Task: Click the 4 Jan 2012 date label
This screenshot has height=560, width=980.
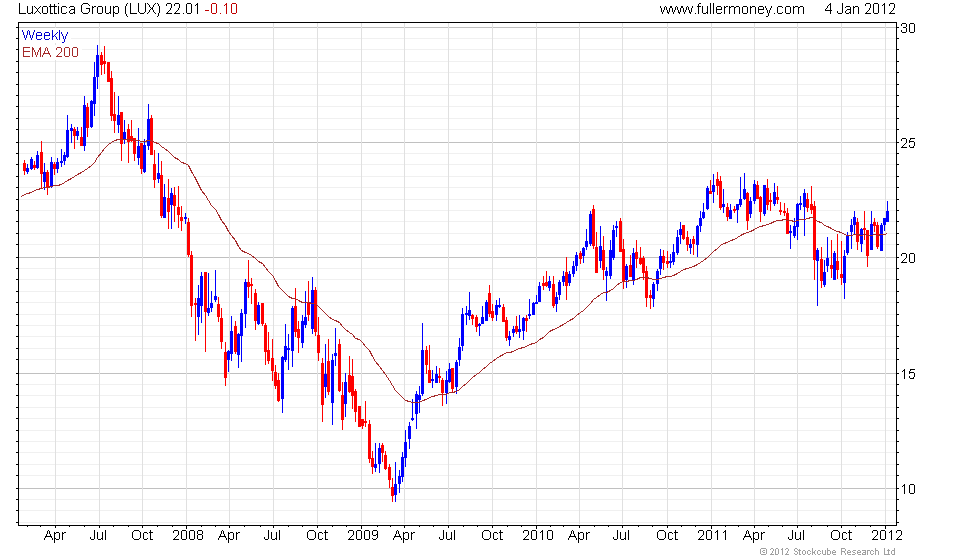Action: [859, 9]
